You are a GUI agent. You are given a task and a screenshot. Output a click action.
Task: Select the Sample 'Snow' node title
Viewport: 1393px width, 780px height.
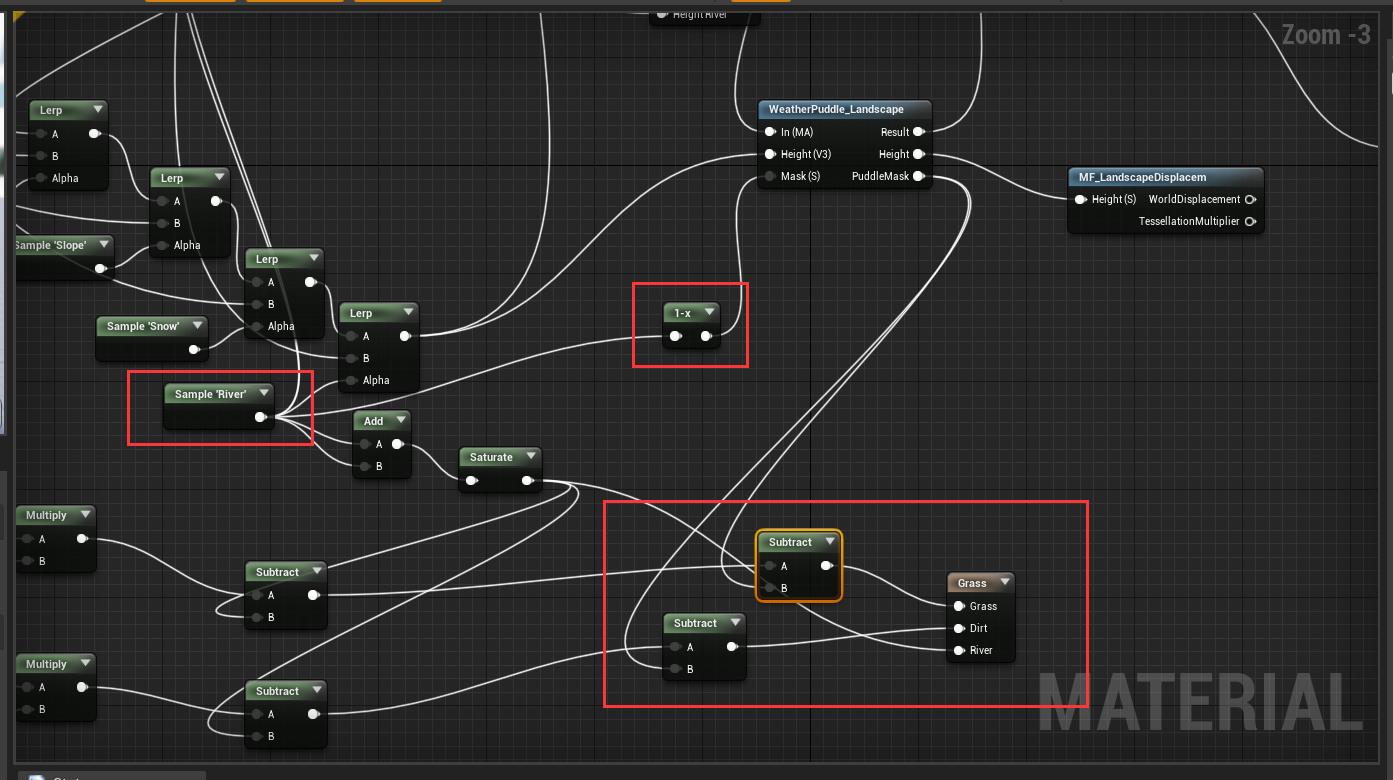pyautogui.click(x=143, y=326)
